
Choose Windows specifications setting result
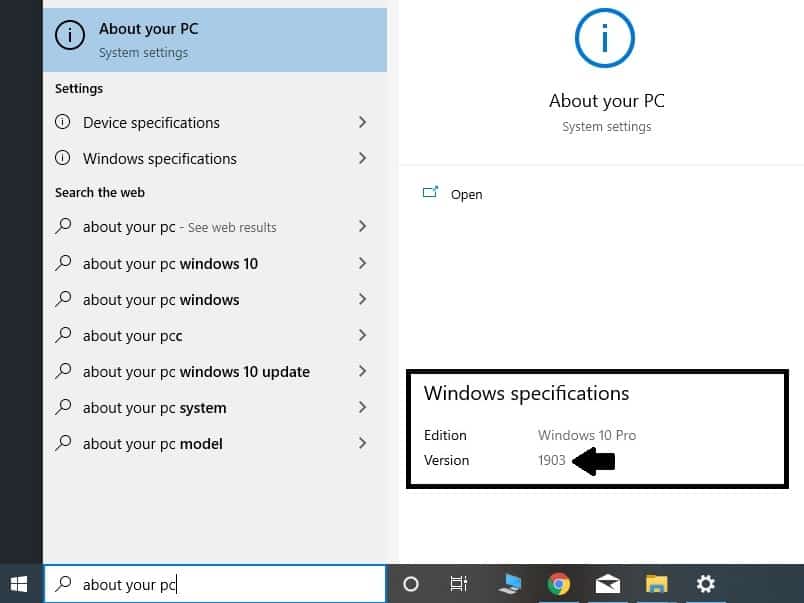(215, 158)
